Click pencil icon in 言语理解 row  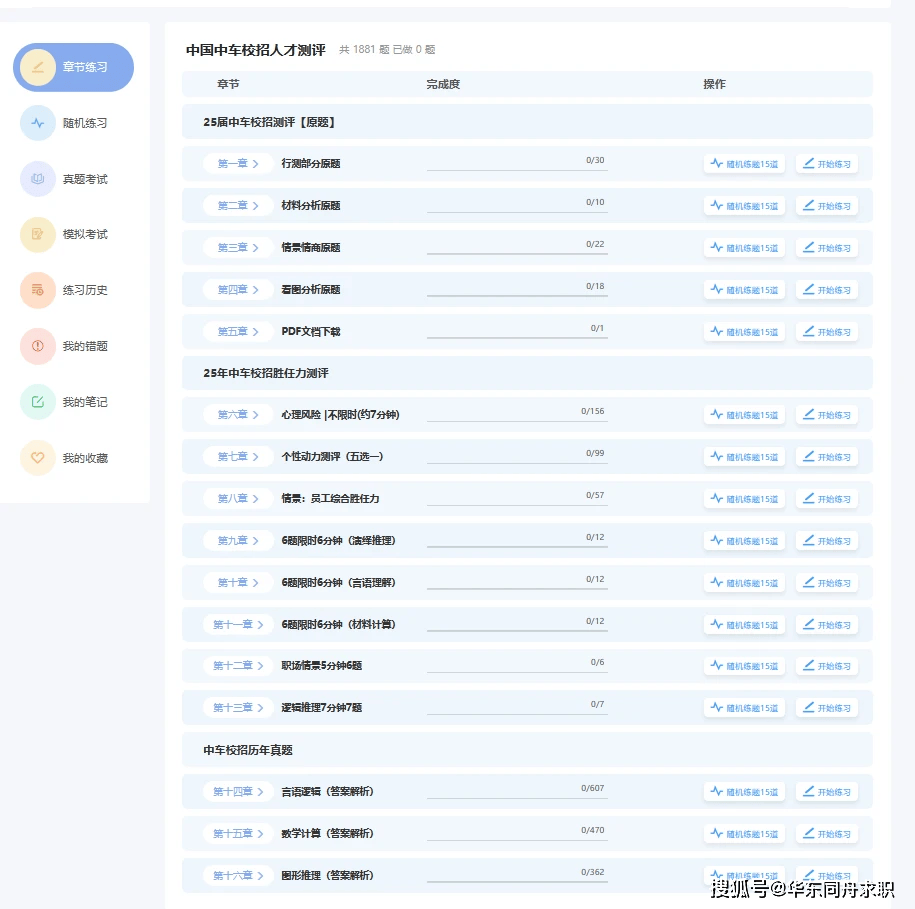coord(809,582)
